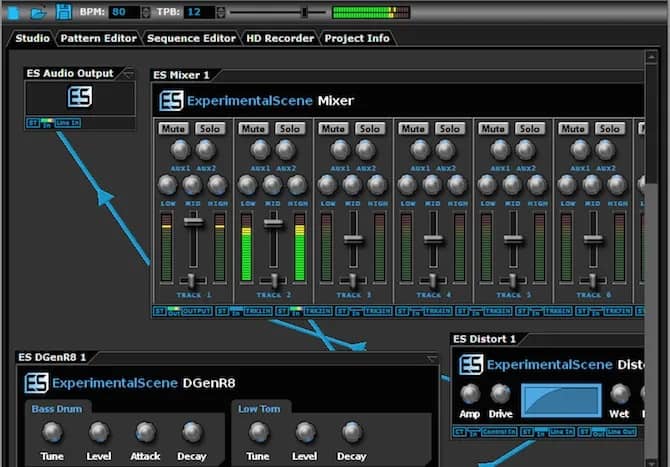The height and width of the screenshot is (467, 670).
Task: Click the ES DGenR8 1 title label
Action: click(x=52, y=357)
